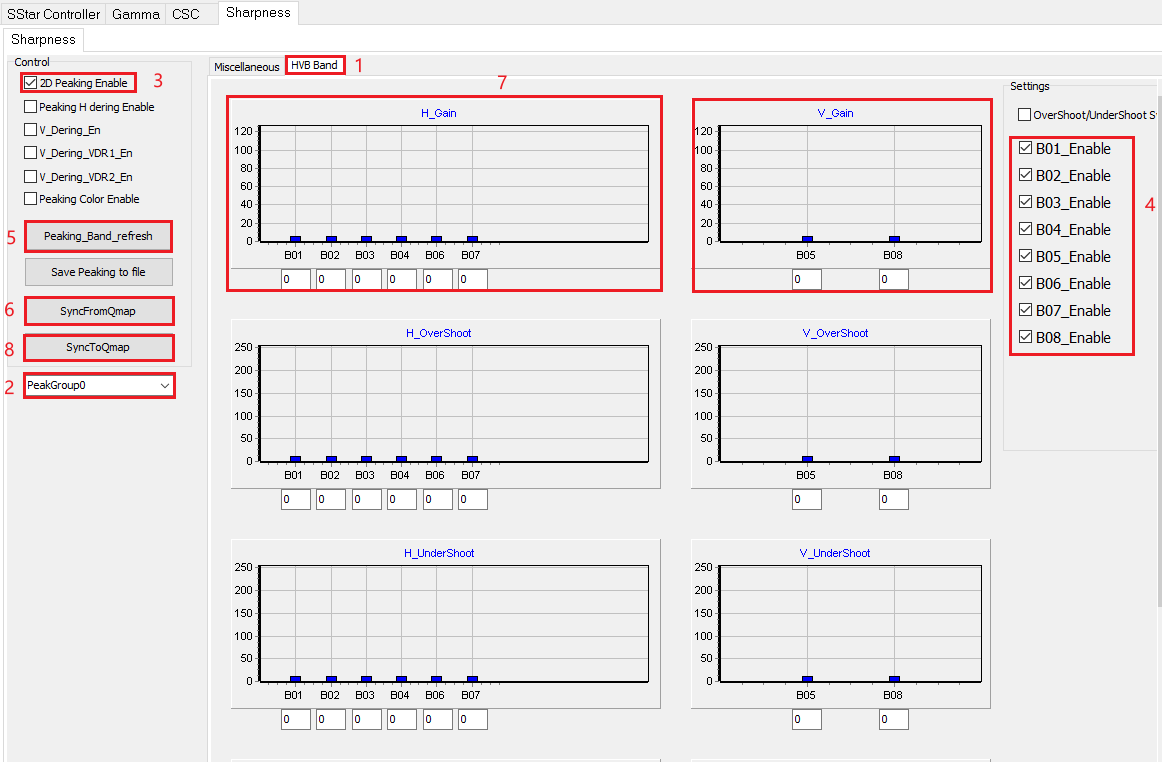This screenshot has height=762, width=1162.
Task: Click the H_Gain B02 value field
Action: coord(331,279)
